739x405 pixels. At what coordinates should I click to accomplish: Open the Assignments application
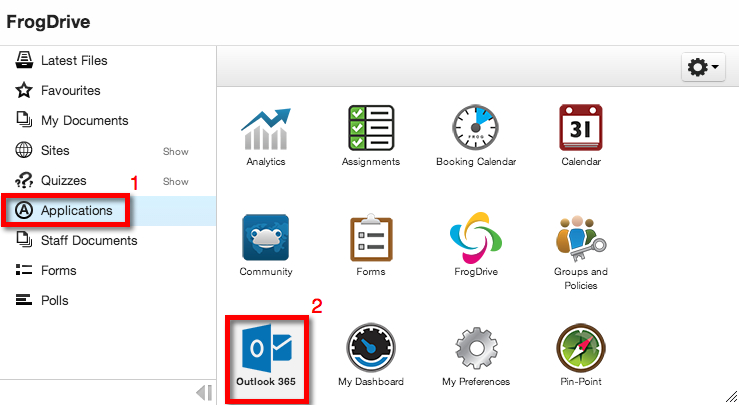pyautogui.click(x=370, y=136)
